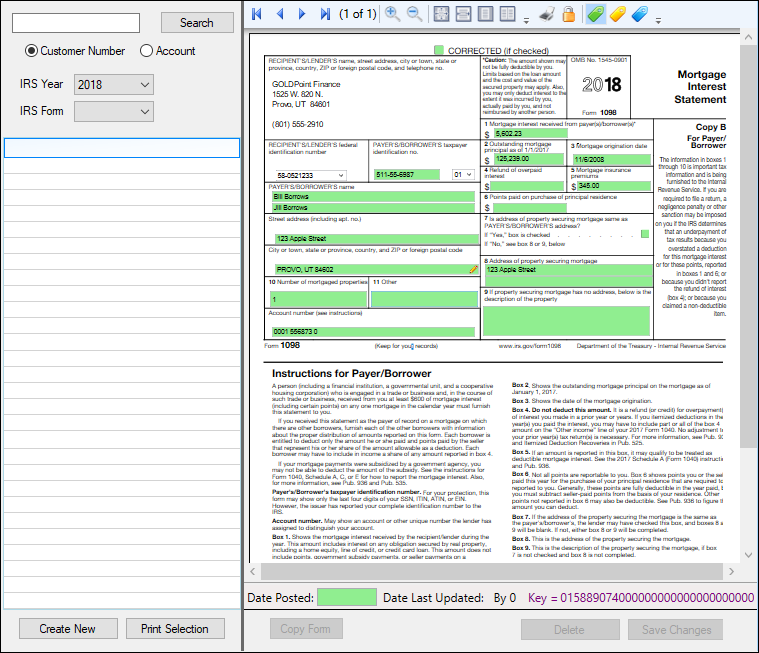Select the Customer Number radio button
This screenshot has height=653, width=759.
(32, 51)
